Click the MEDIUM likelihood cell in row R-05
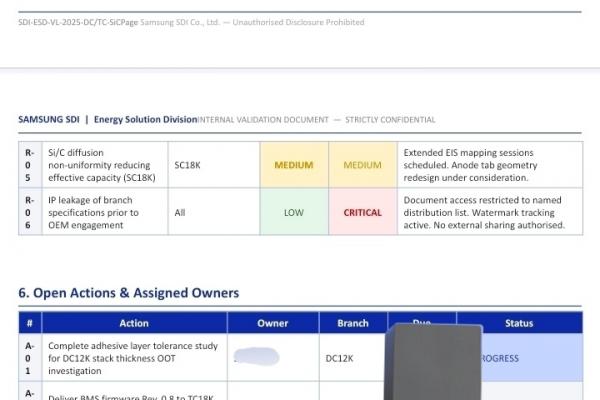600x400 pixels. pos(293,165)
